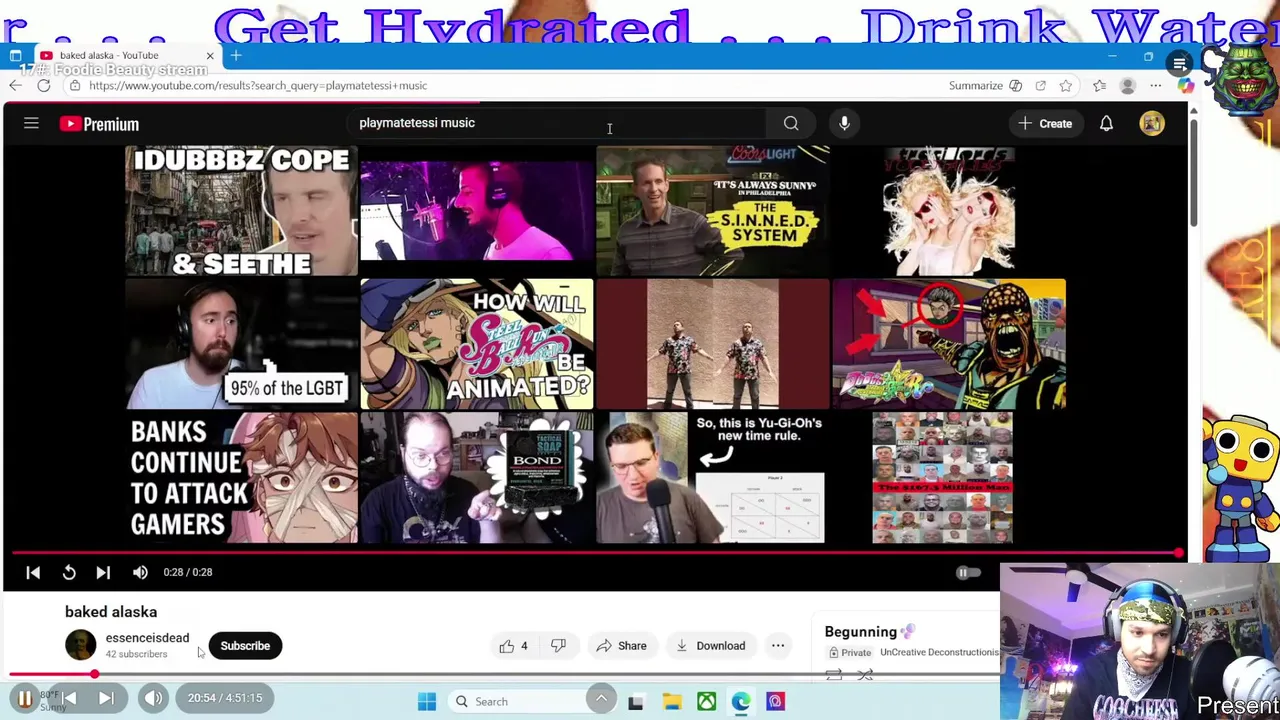Open the Begunning playlist title
The width and height of the screenshot is (1280, 720).
tap(869, 632)
